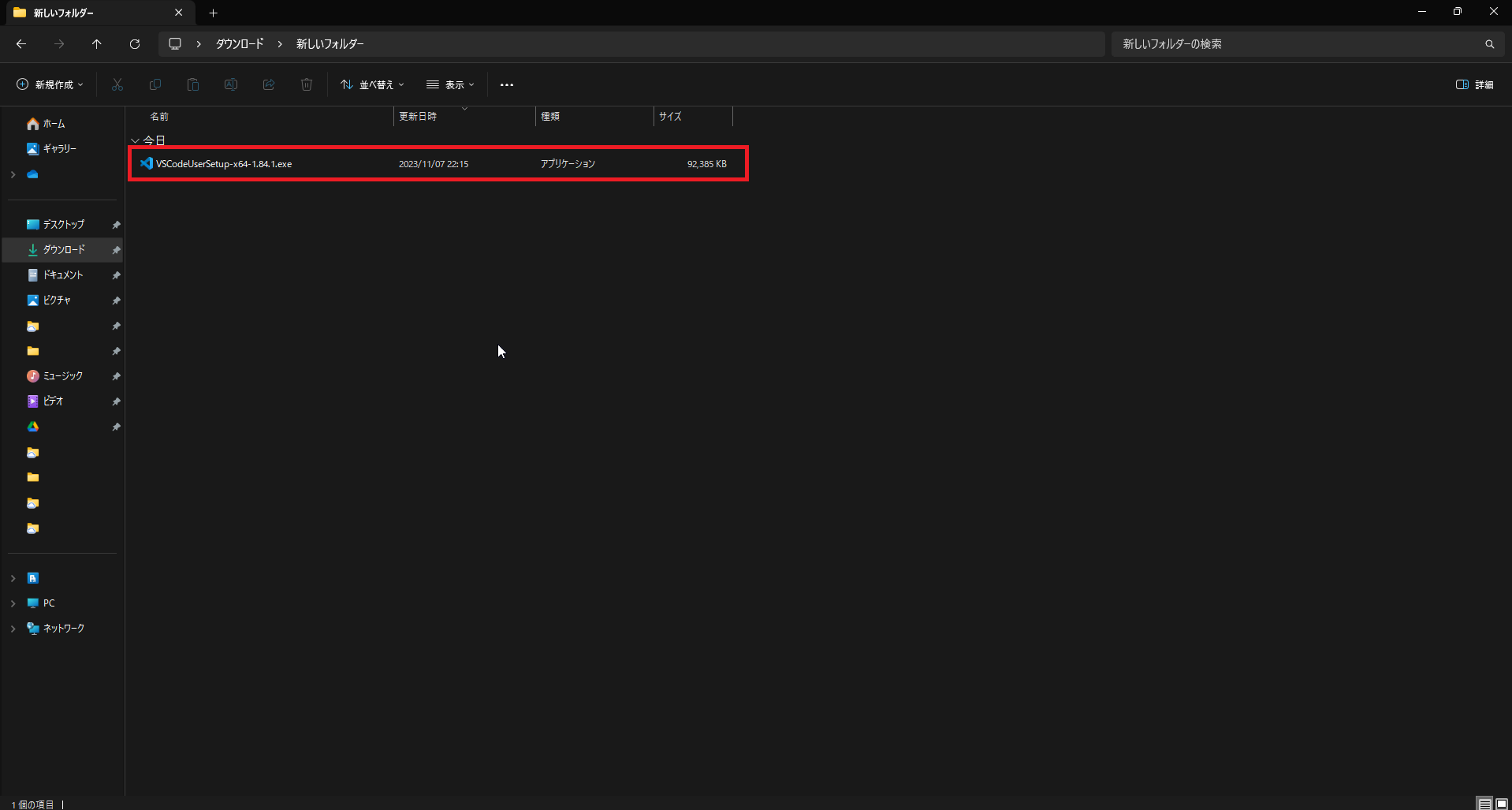
Task: Click the Delete trash can icon
Action: (307, 84)
